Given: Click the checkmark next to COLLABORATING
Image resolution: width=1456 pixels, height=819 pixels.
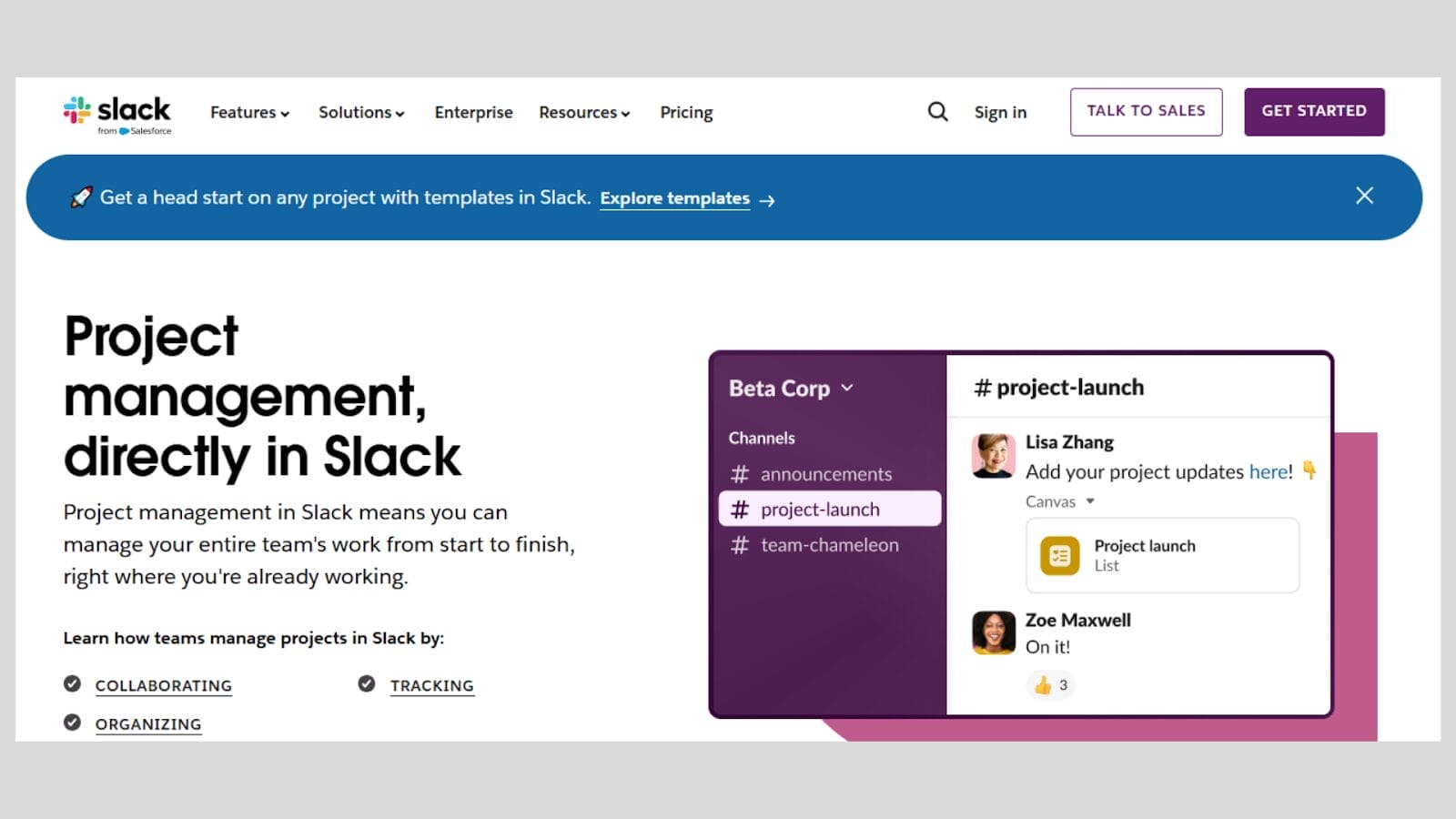Looking at the screenshot, I should pyautogui.click(x=72, y=683).
